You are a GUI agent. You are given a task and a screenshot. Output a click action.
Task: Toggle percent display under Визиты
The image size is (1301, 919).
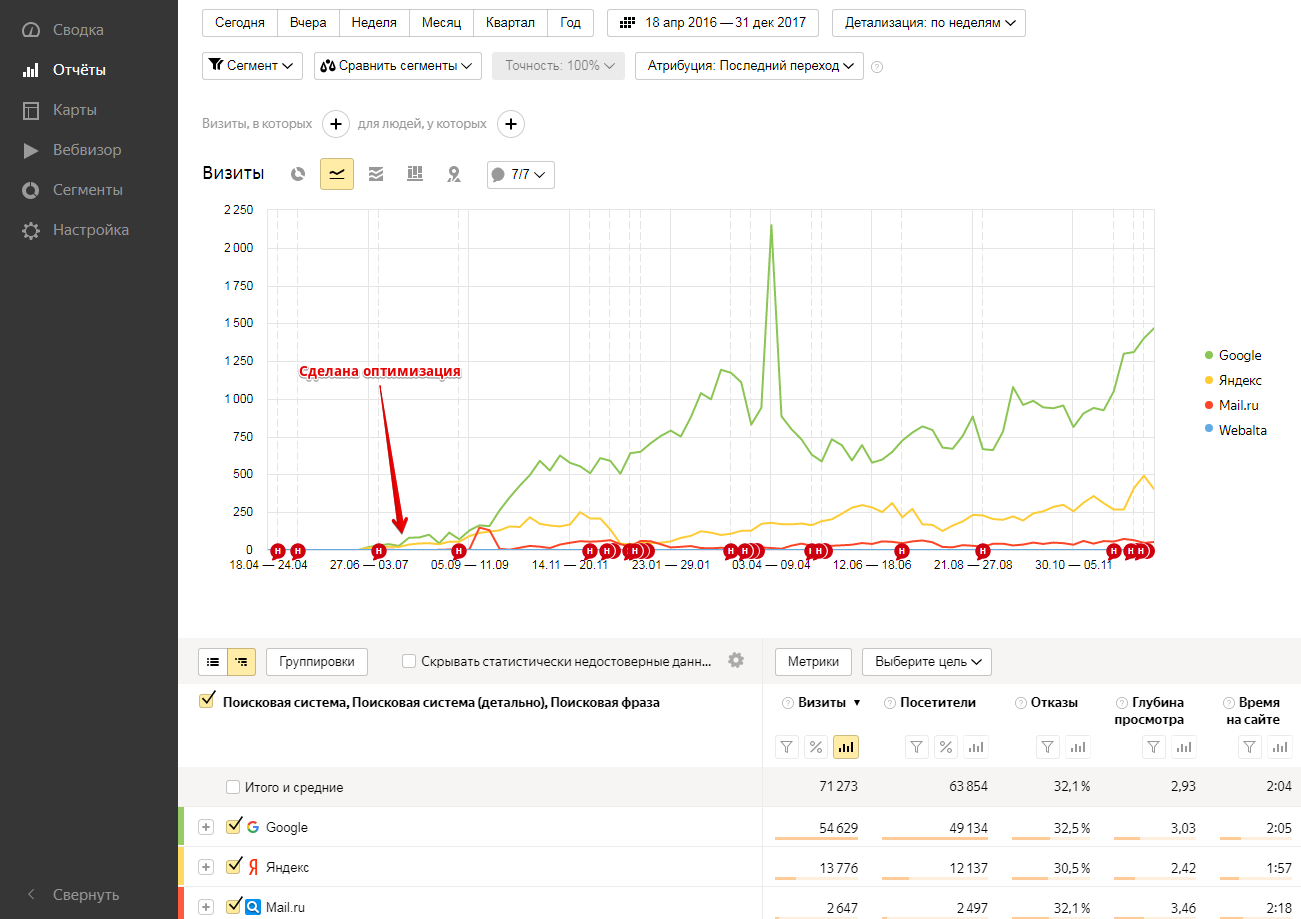(816, 746)
